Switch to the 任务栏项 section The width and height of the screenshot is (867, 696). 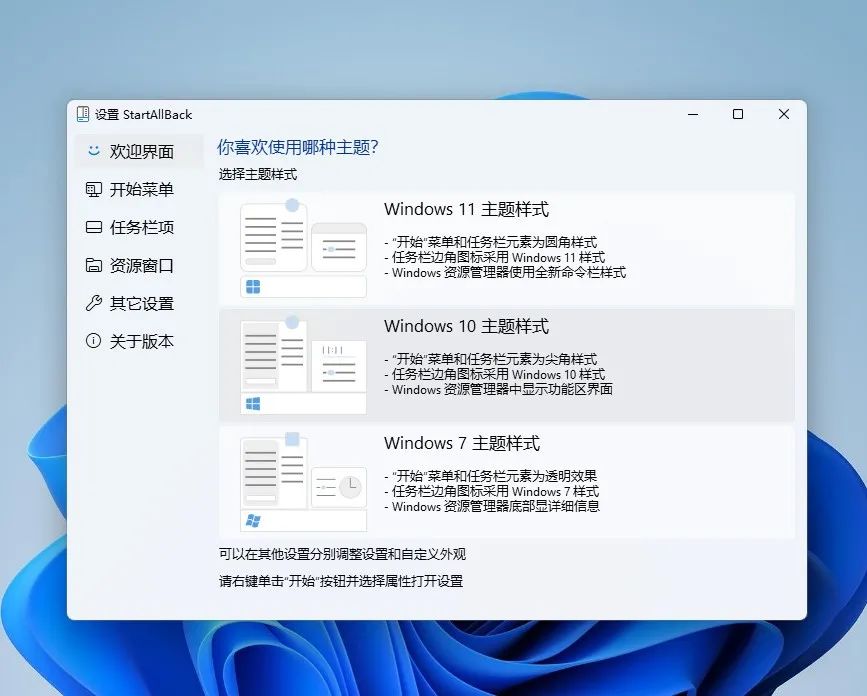(x=139, y=227)
